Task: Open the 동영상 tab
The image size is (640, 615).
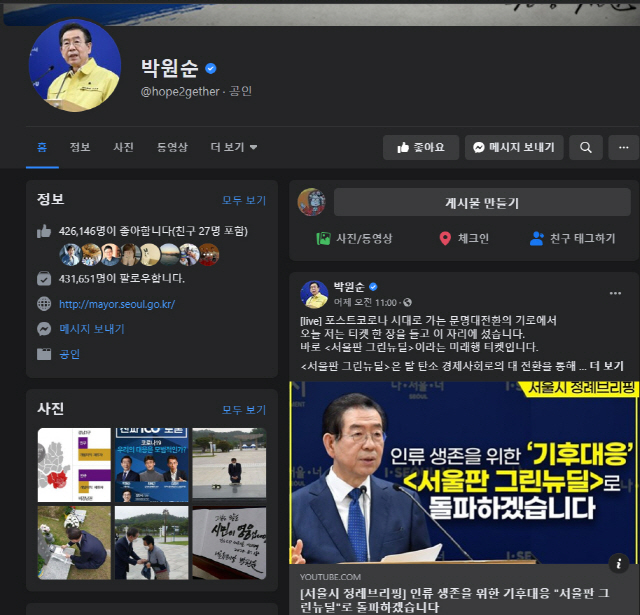Action: (172, 147)
